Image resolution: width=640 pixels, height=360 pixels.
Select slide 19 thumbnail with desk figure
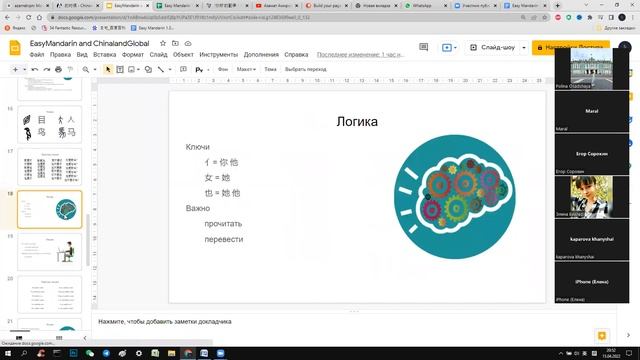(49, 252)
